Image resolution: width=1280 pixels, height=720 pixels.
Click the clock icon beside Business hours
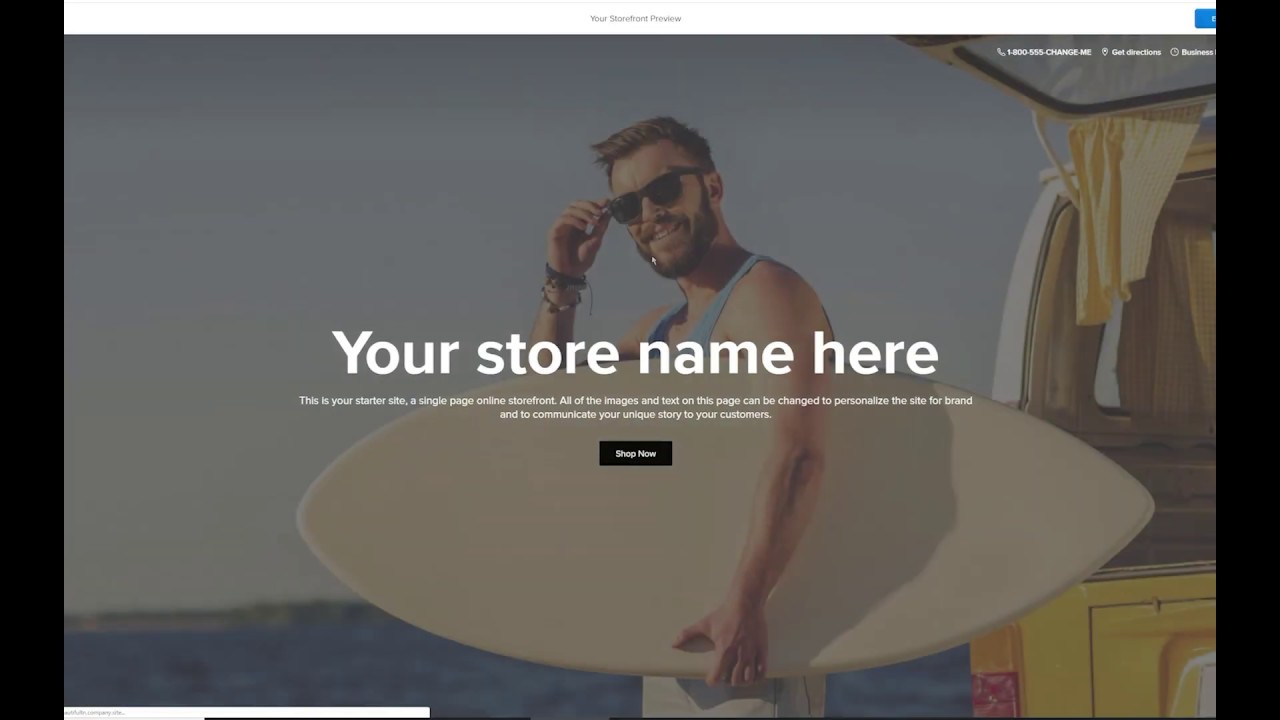click(1175, 52)
